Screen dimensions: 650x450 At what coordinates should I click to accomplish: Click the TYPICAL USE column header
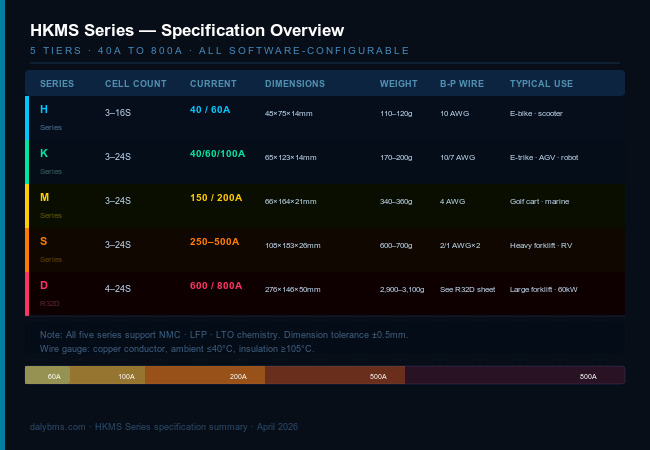pyautogui.click(x=541, y=83)
